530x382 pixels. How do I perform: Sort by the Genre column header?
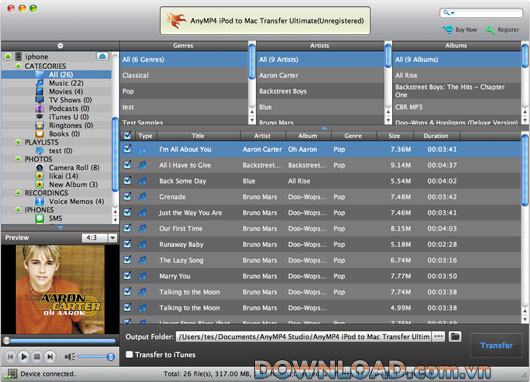click(x=354, y=136)
